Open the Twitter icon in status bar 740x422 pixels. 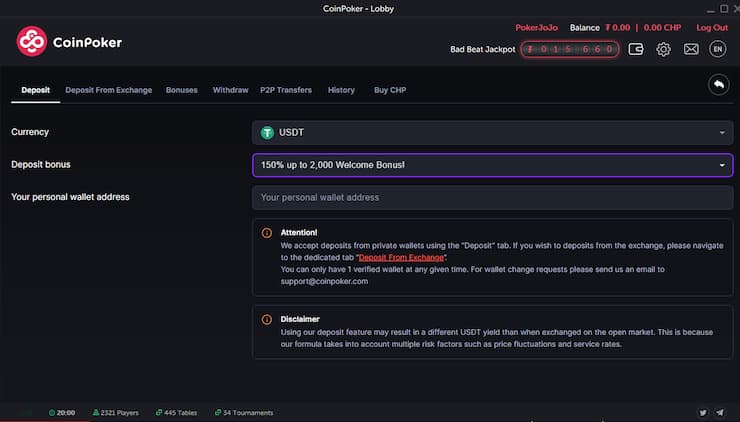pos(703,413)
